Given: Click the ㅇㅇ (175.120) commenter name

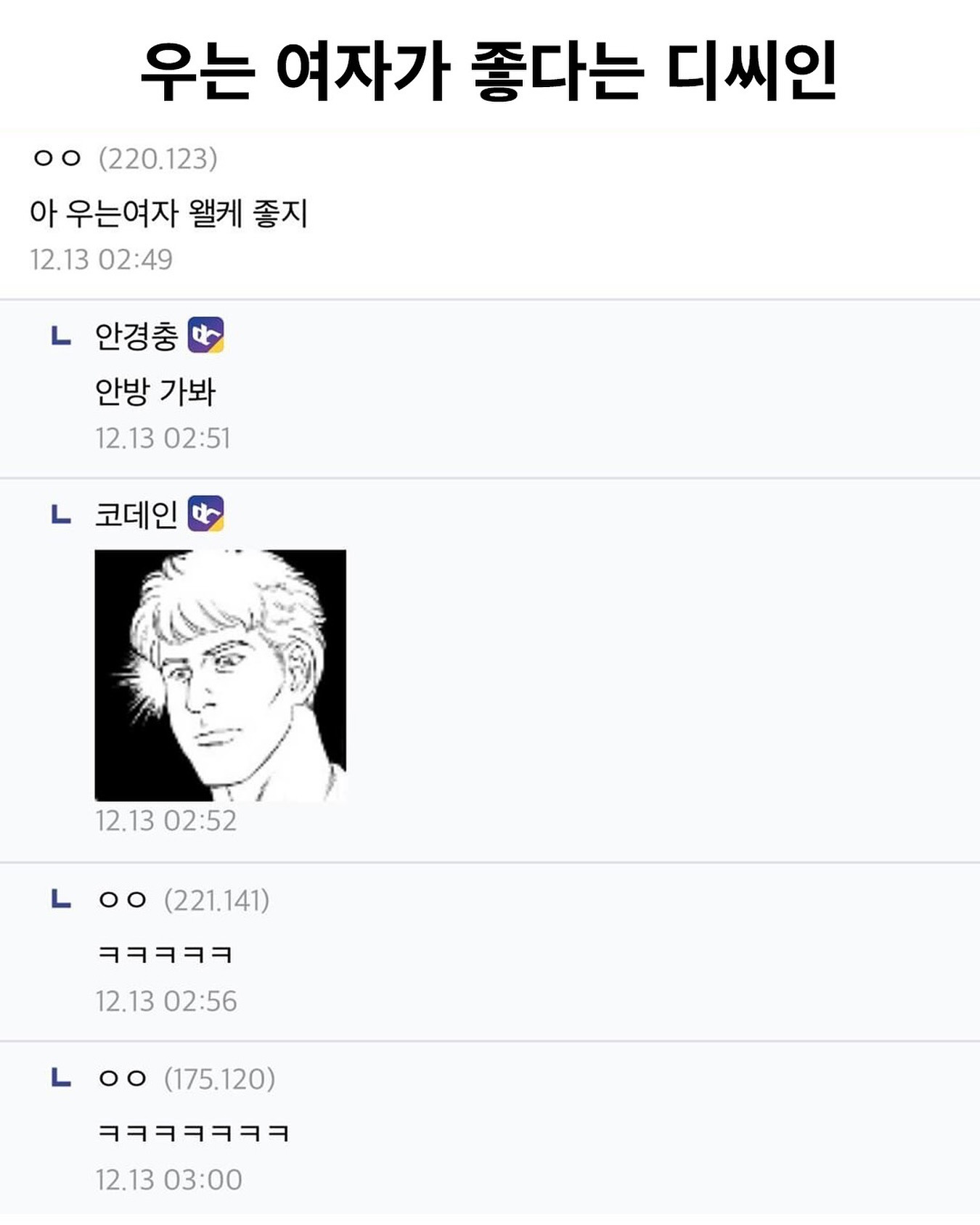Looking at the screenshot, I should point(122,1079).
